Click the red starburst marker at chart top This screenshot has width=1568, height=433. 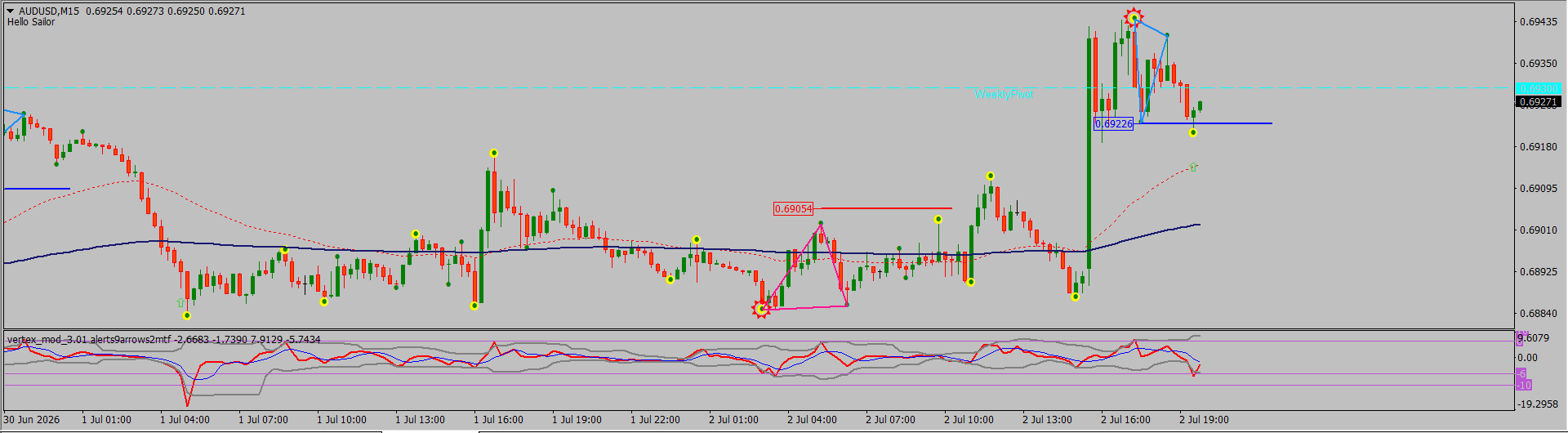tap(1134, 17)
